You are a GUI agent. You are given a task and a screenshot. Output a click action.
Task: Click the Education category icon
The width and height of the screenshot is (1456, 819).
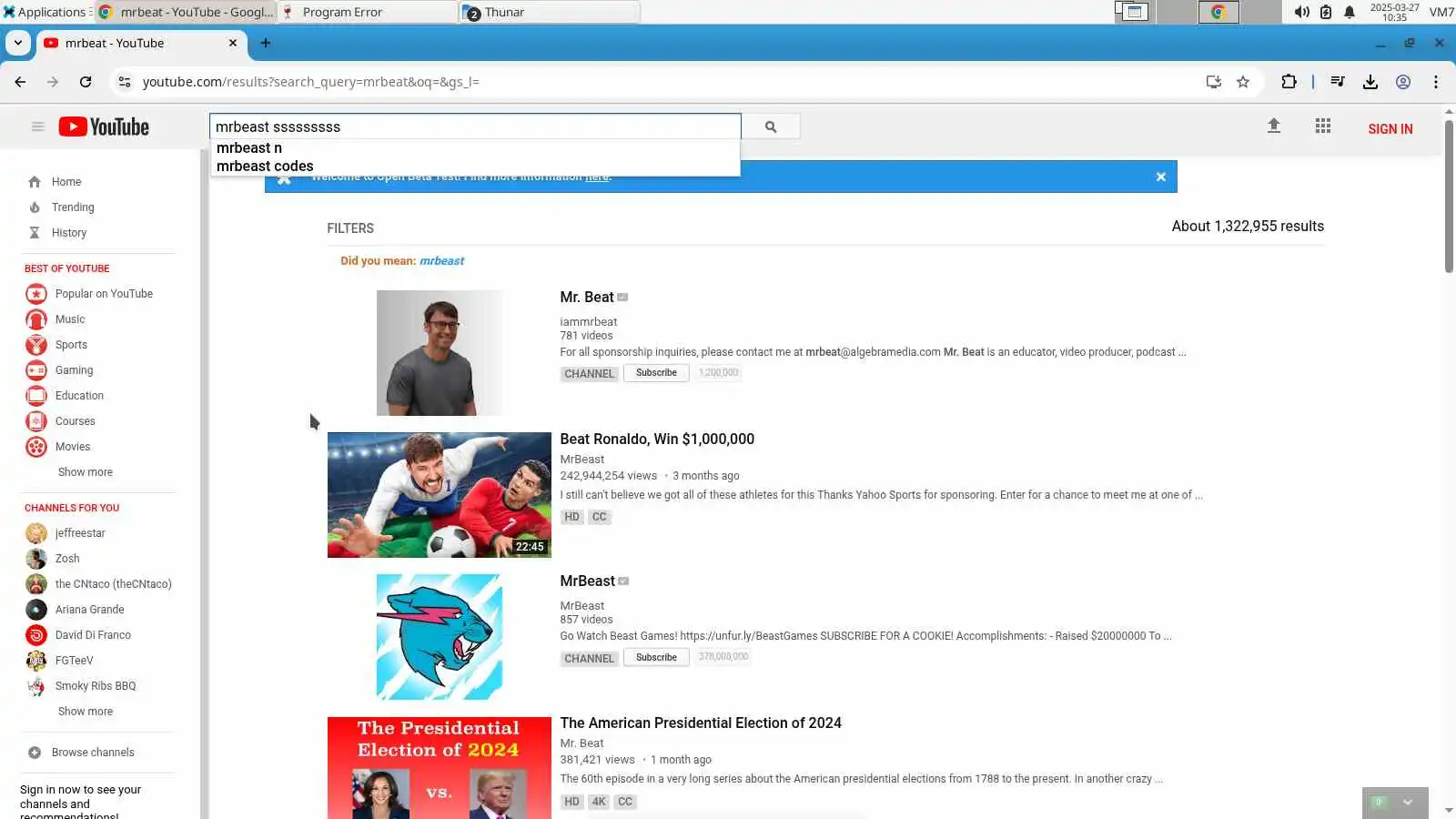[36, 396]
